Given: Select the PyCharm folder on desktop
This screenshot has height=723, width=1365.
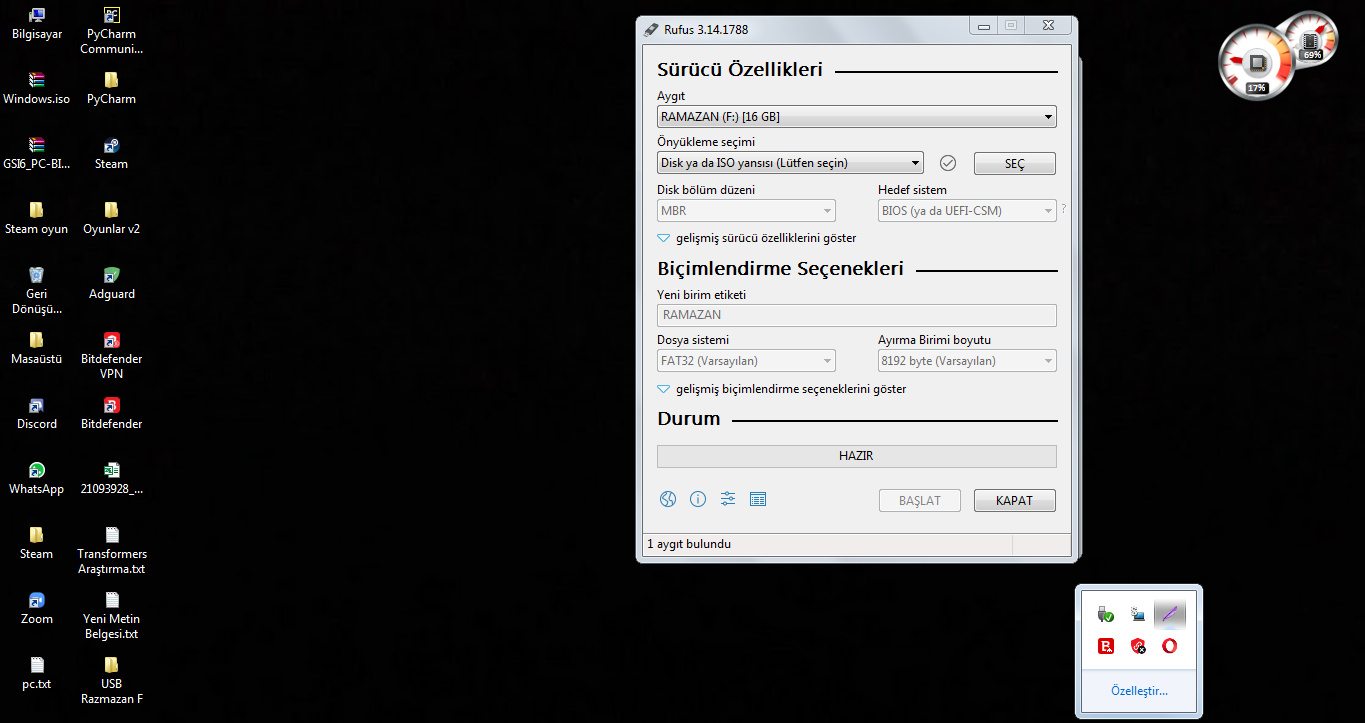Looking at the screenshot, I should click(112, 88).
